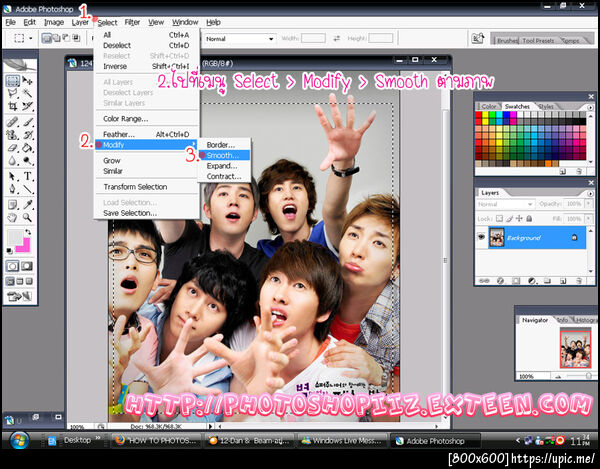This screenshot has height=469, width=600.
Task: Select the Clone Stamp tool
Action: (13, 135)
